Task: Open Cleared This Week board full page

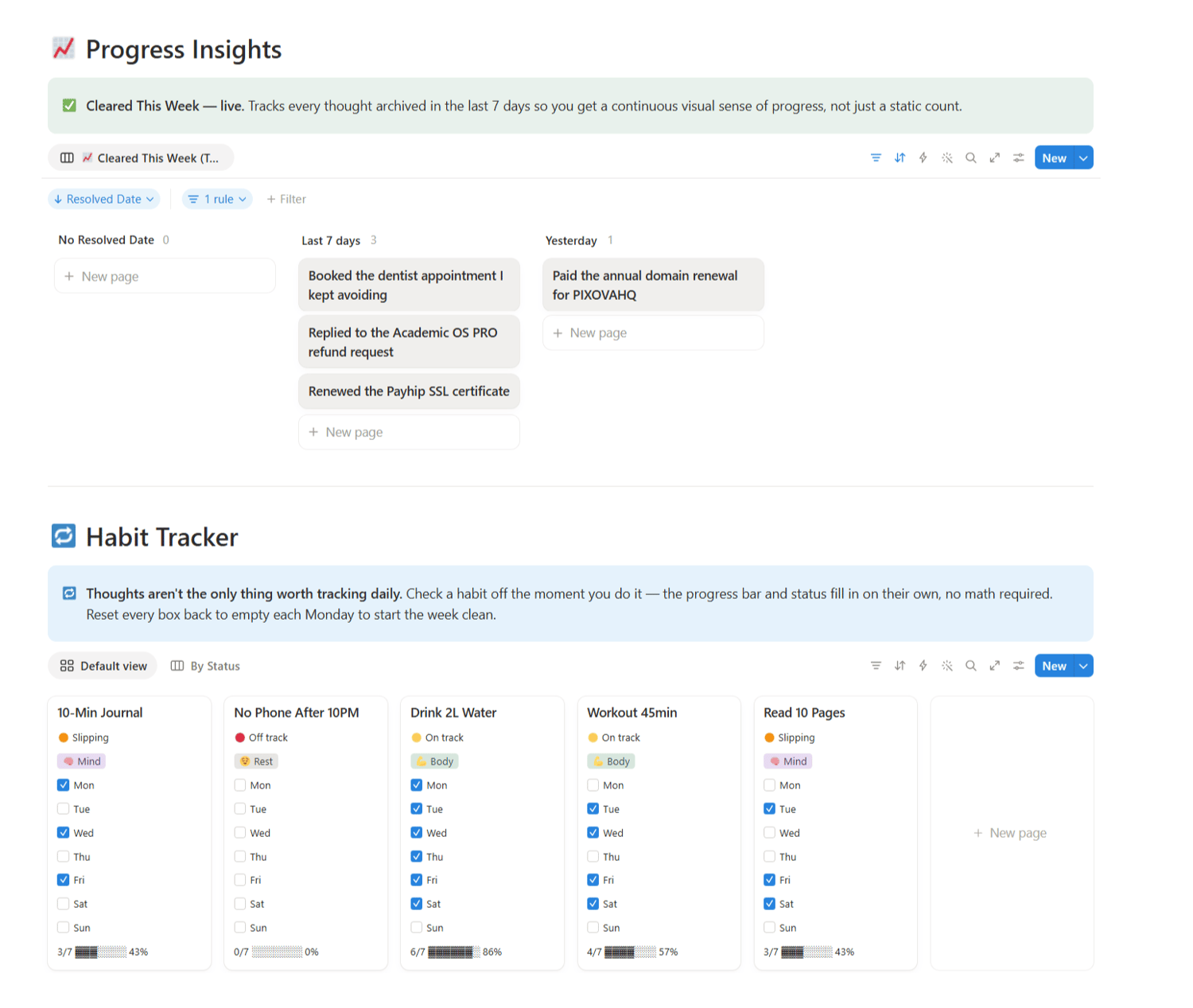Action: pyautogui.click(x=994, y=158)
